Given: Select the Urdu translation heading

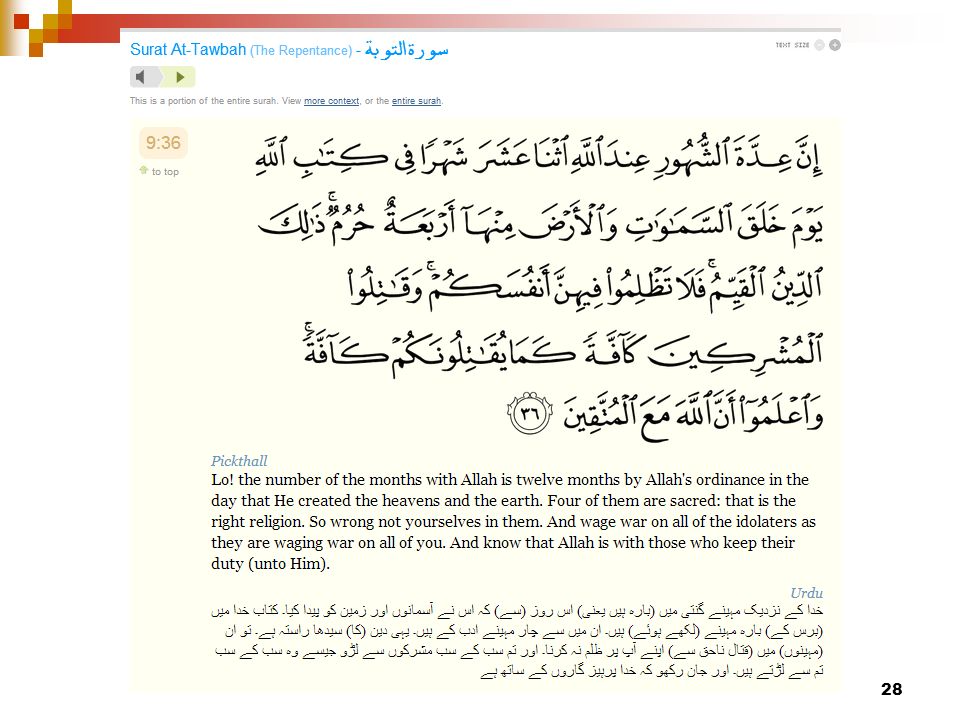Looking at the screenshot, I should pyautogui.click(x=806, y=593).
